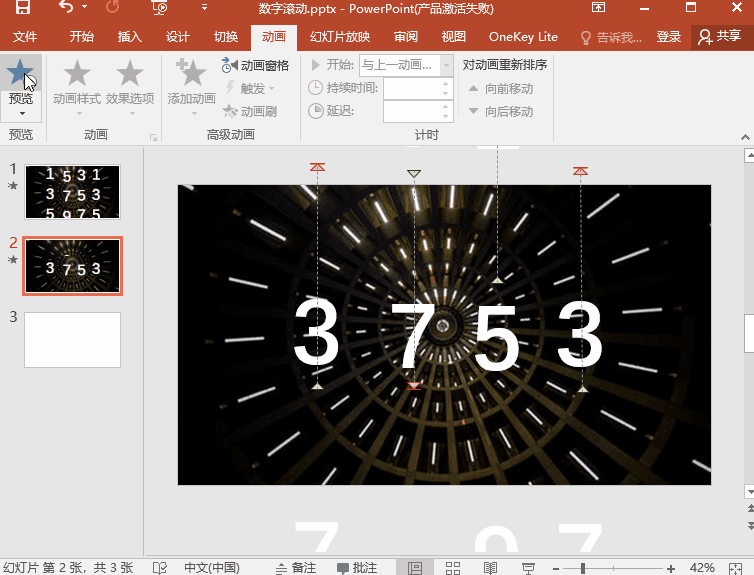This screenshot has width=754, height=575.
Task: Open the undo history dropdown arrow
Action: (x=85, y=7)
